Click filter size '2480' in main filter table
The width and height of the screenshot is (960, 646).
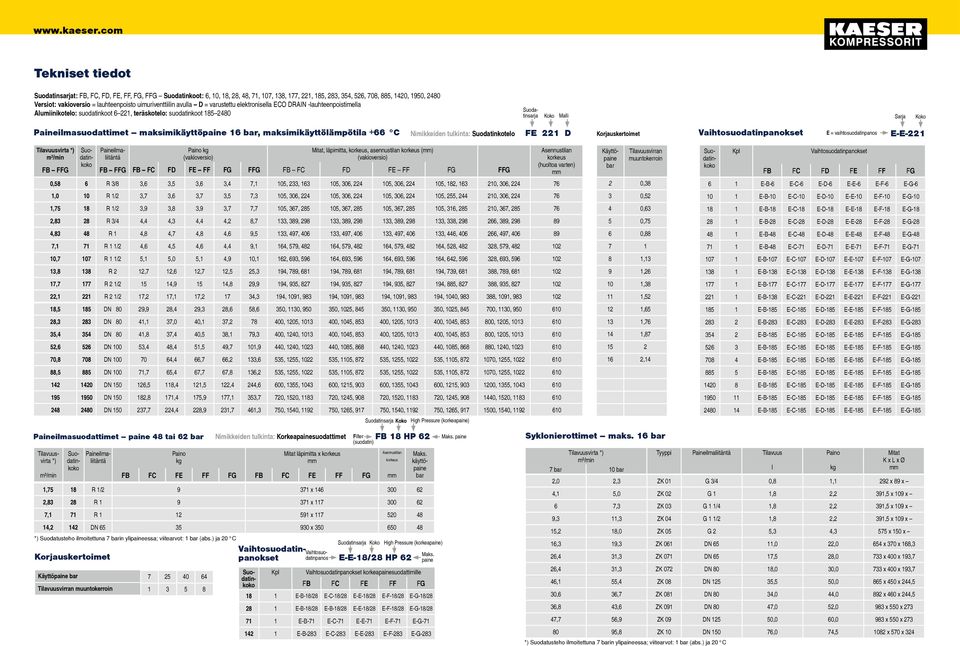[86, 410]
